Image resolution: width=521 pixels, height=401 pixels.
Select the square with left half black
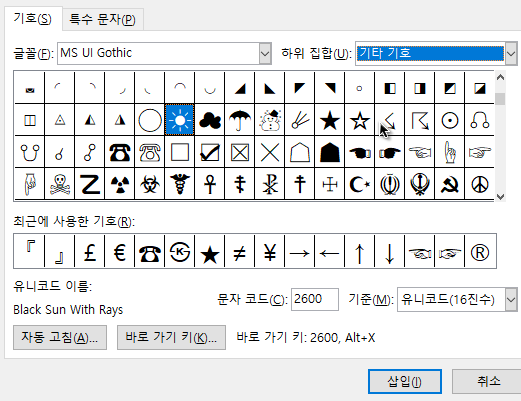coord(390,88)
